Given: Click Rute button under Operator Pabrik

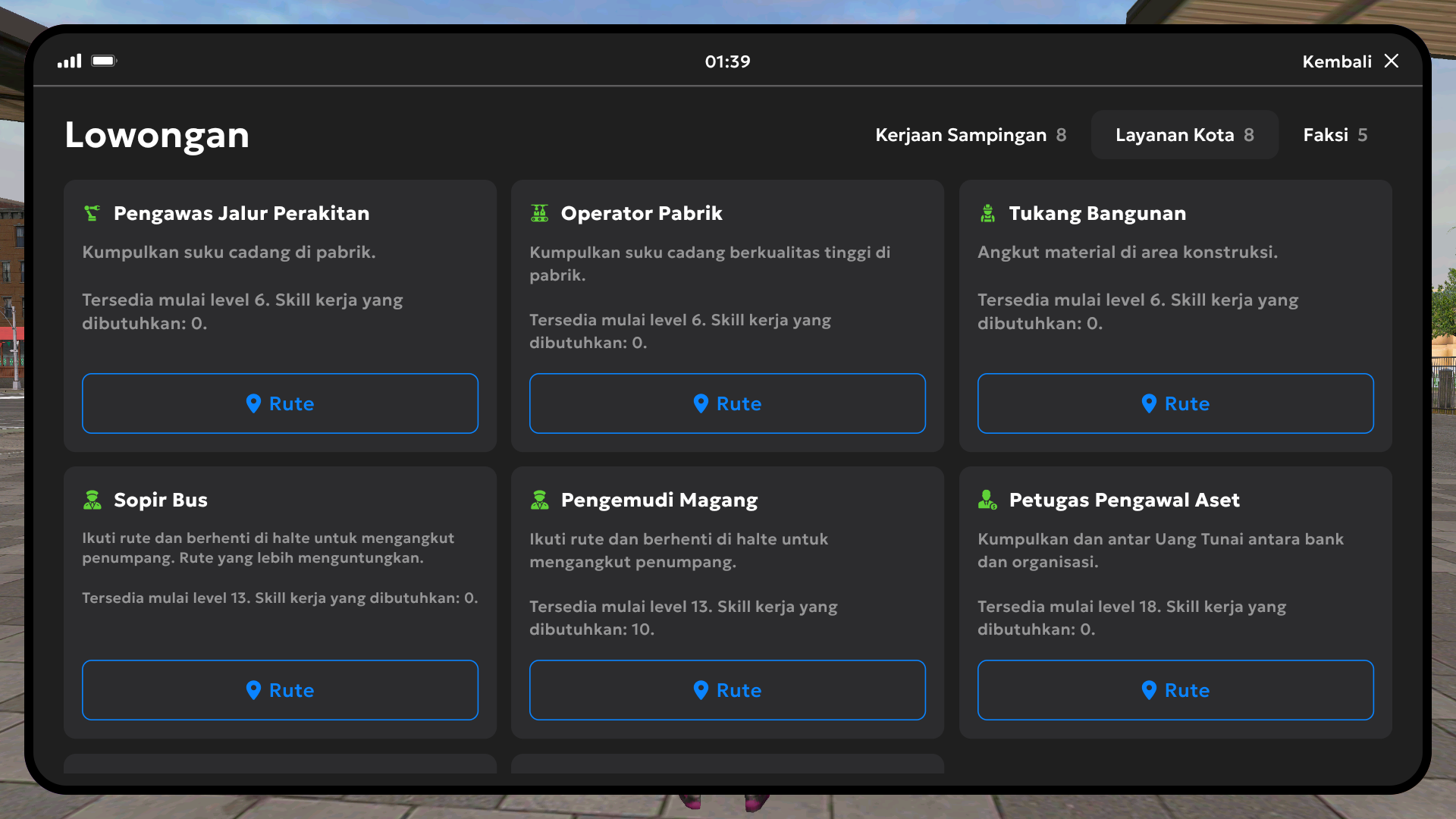Looking at the screenshot, I should (727, 403).
